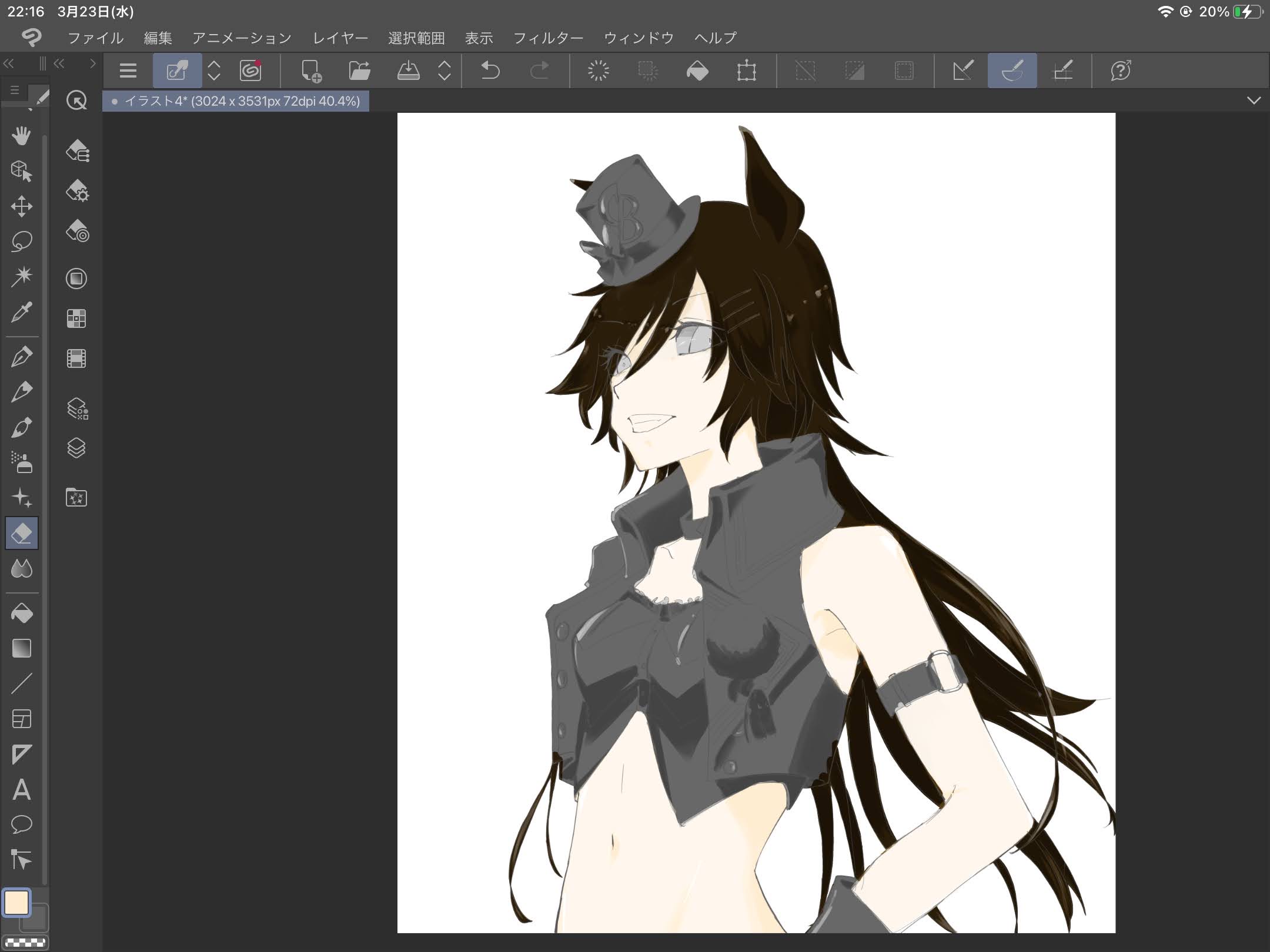
Task: Undo the last action
Action: [490, 71]
